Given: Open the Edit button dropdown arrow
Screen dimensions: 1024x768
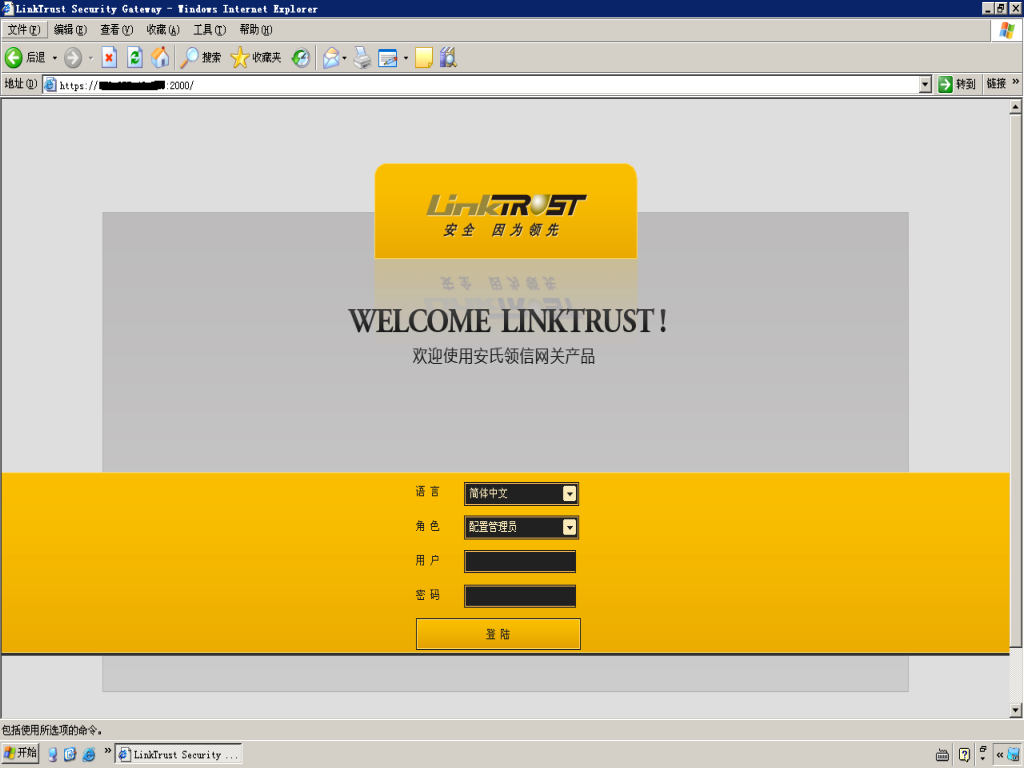Looking at the screenshot, I should (406, 58).
